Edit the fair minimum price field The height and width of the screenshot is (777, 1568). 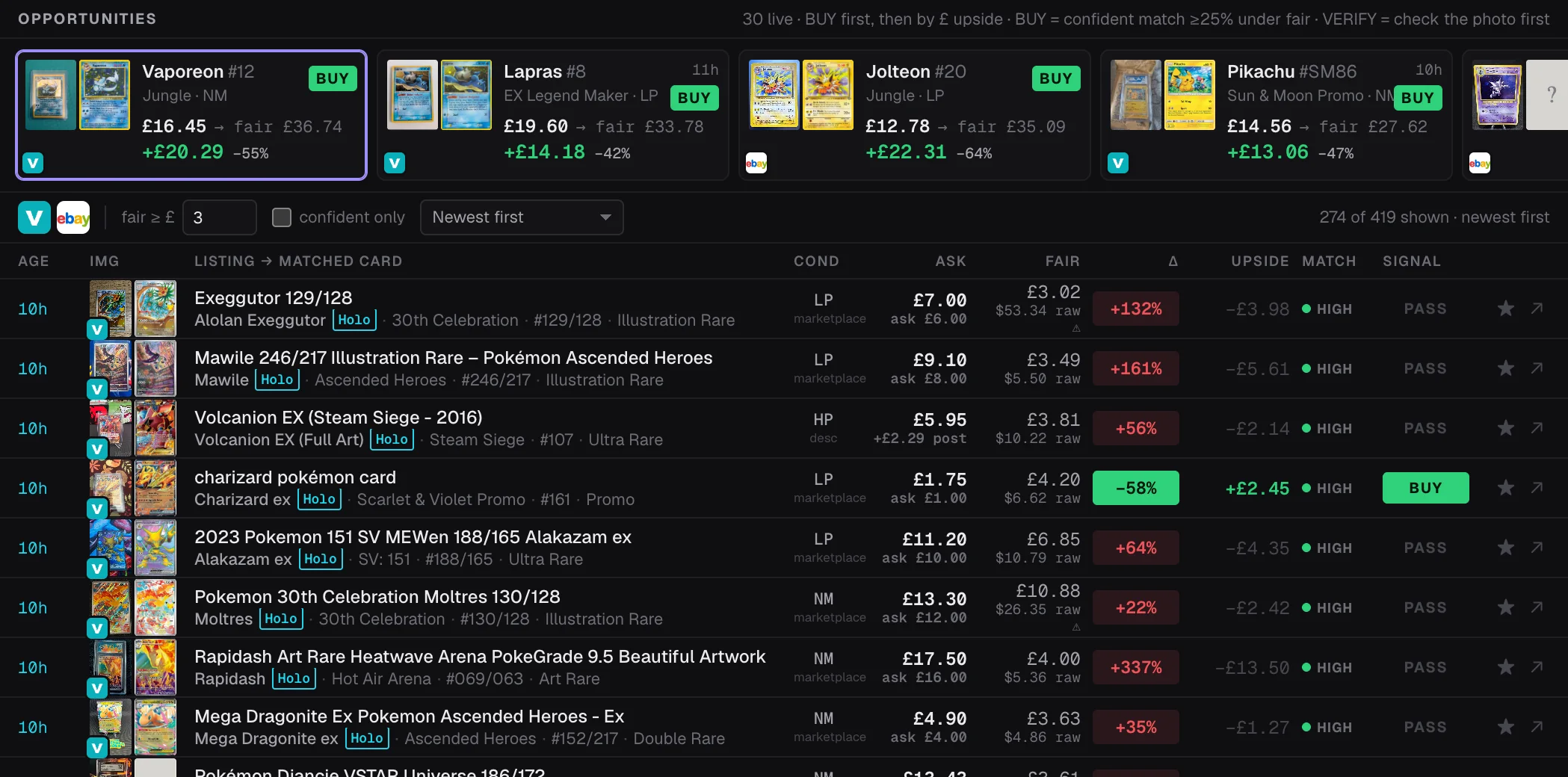click(220, 217)
